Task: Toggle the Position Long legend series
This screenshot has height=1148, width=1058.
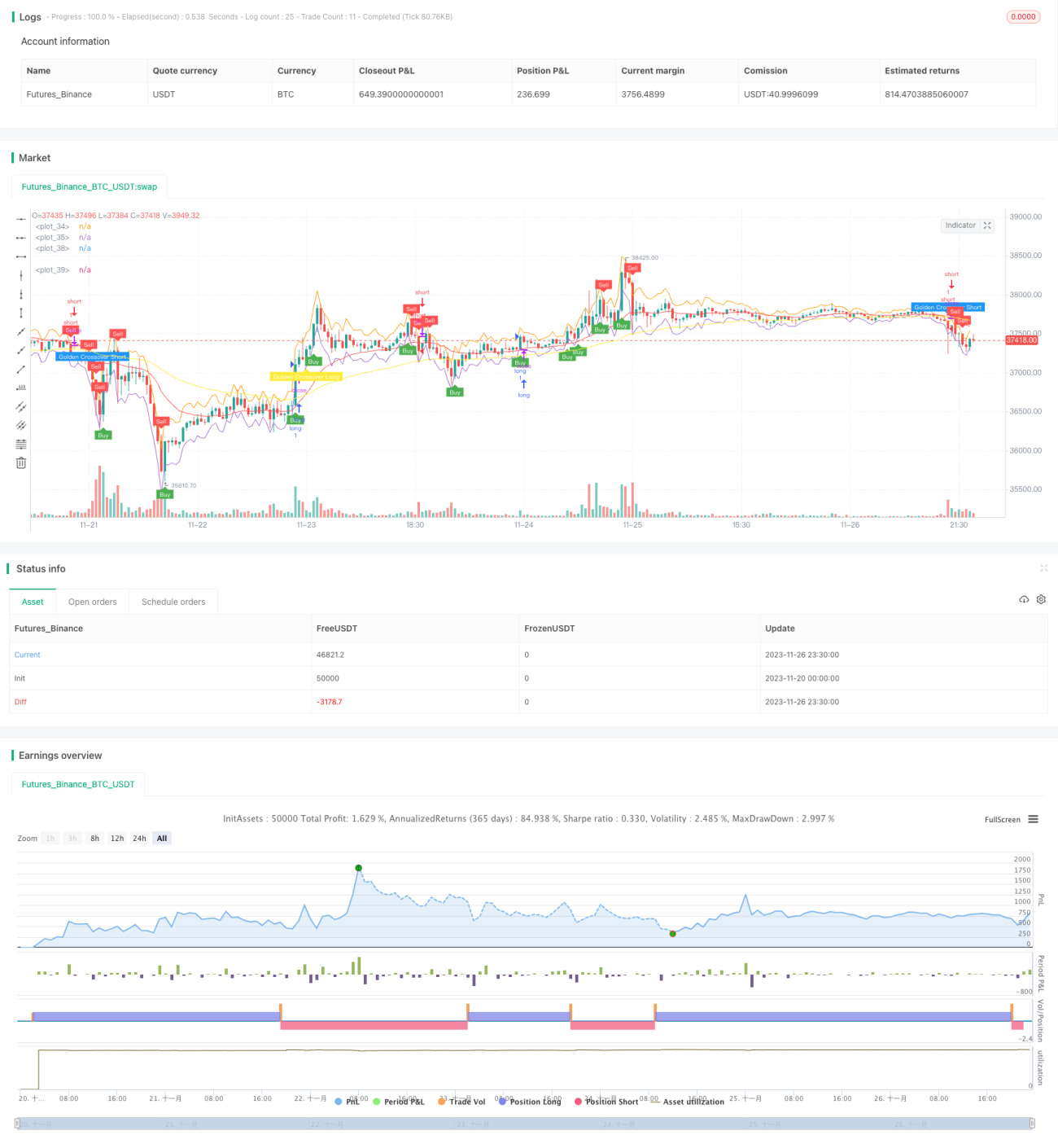Action: tap(530, 1102)
